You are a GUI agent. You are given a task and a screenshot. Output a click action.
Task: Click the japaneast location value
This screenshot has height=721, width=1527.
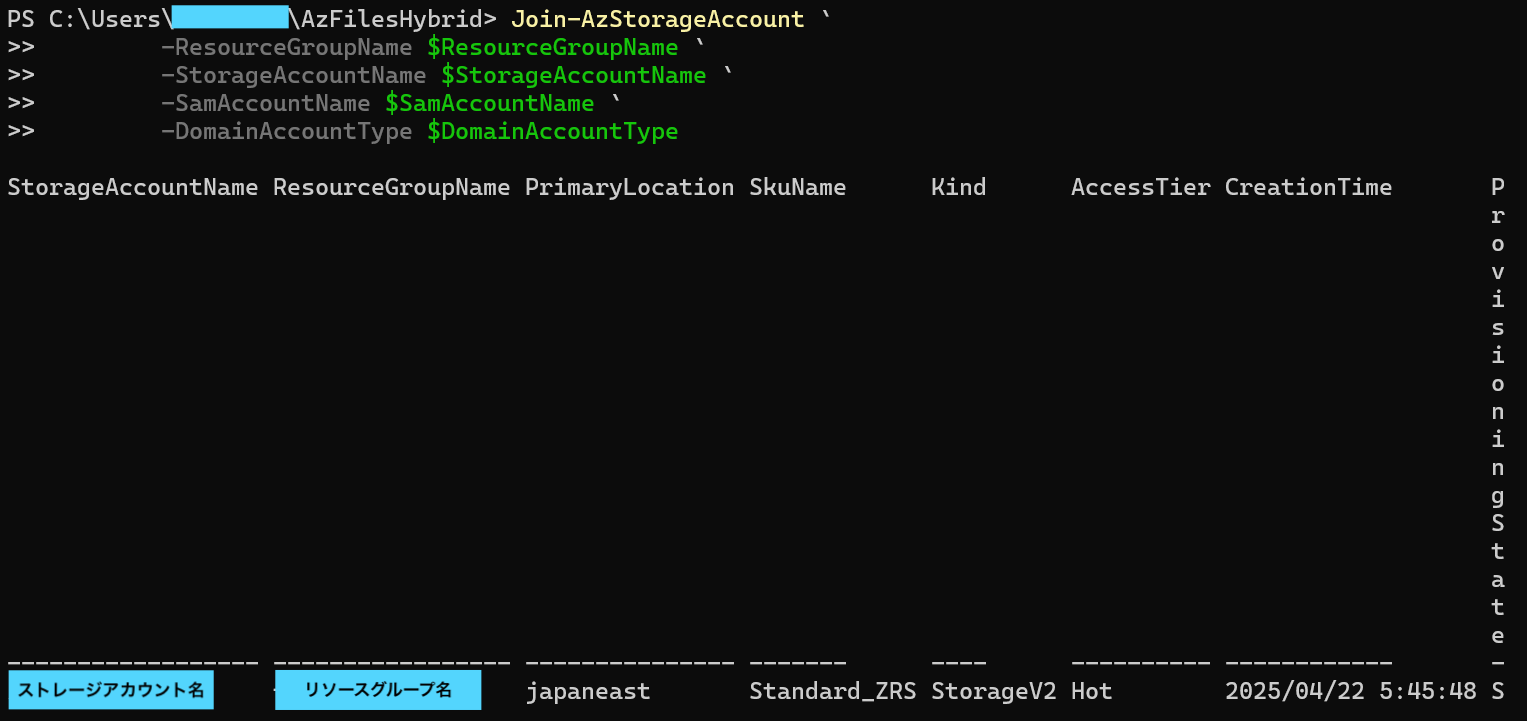tap(588, 691)
